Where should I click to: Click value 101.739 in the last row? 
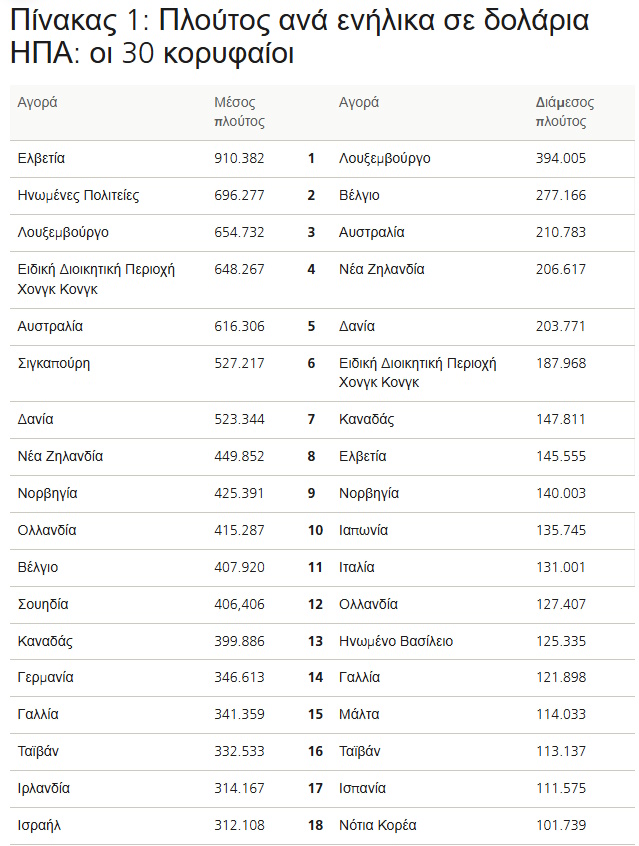pyautogui.click(x=561, y=825)
